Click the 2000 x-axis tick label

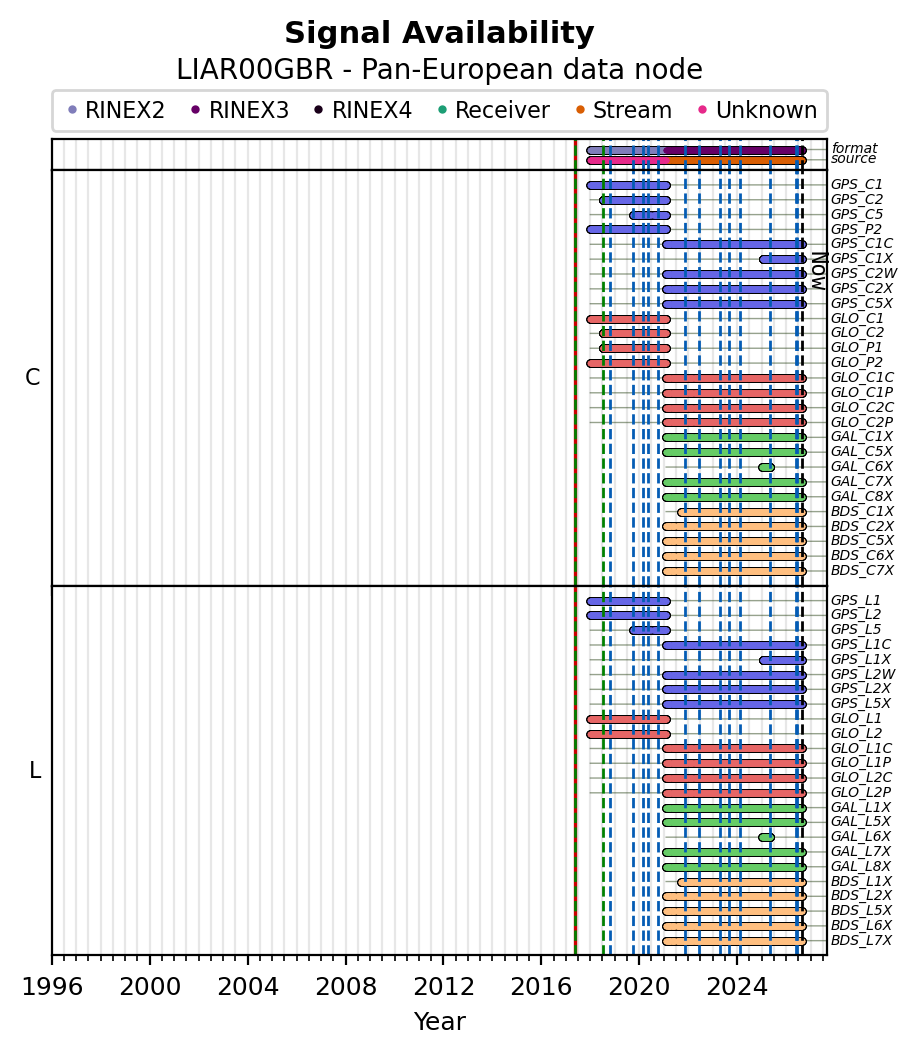150,987
